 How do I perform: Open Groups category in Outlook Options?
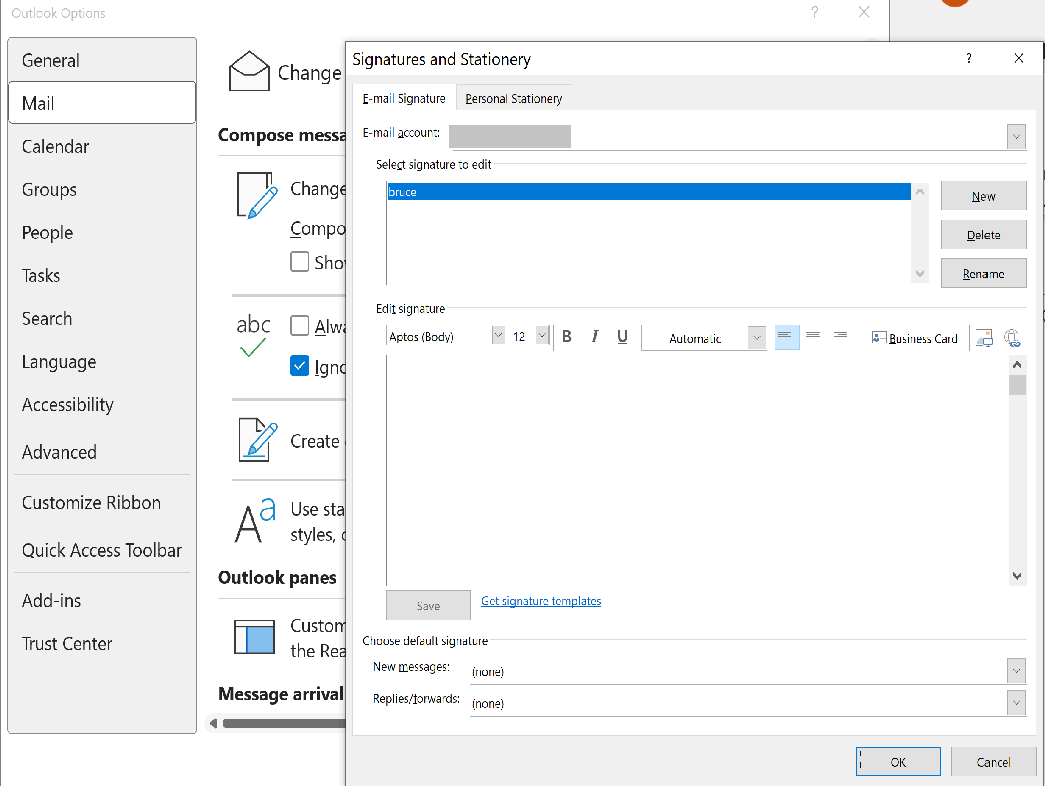[x=102, y=189]
